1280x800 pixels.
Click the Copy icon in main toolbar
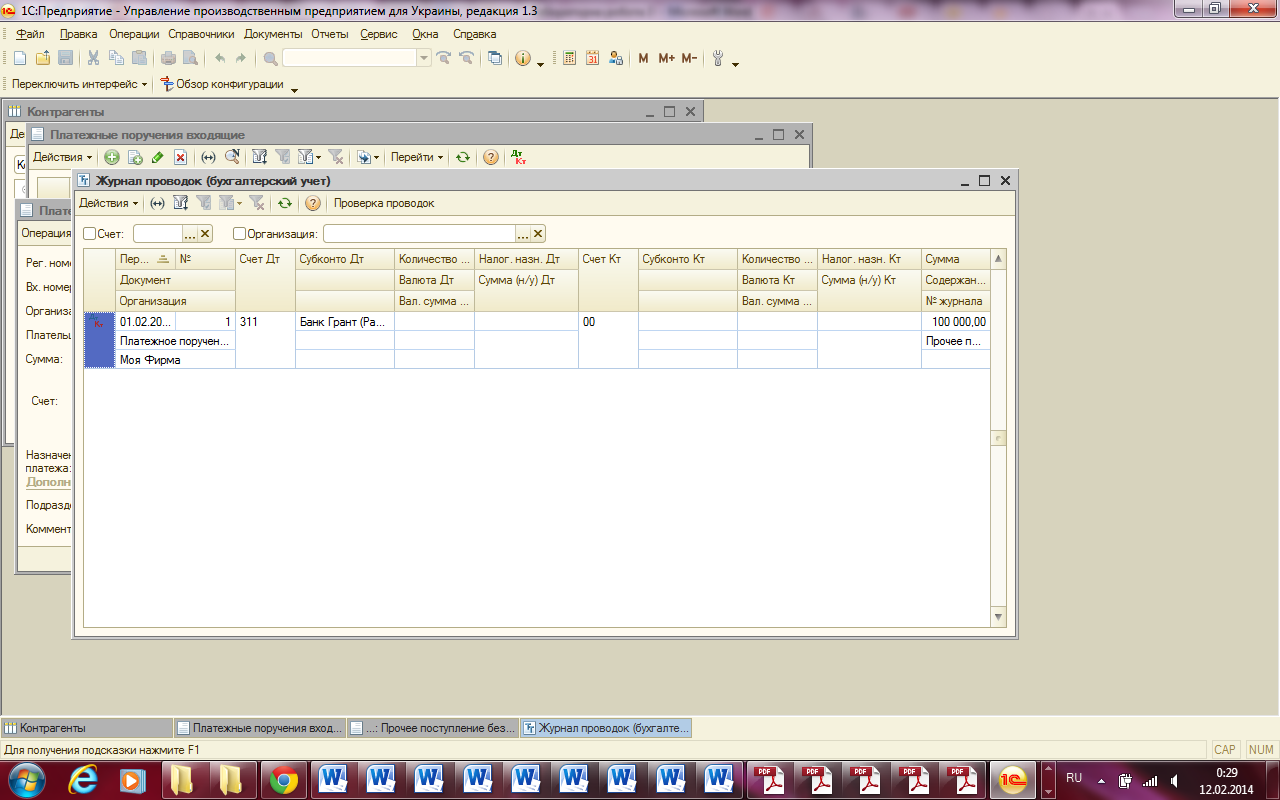coord(116,59)
